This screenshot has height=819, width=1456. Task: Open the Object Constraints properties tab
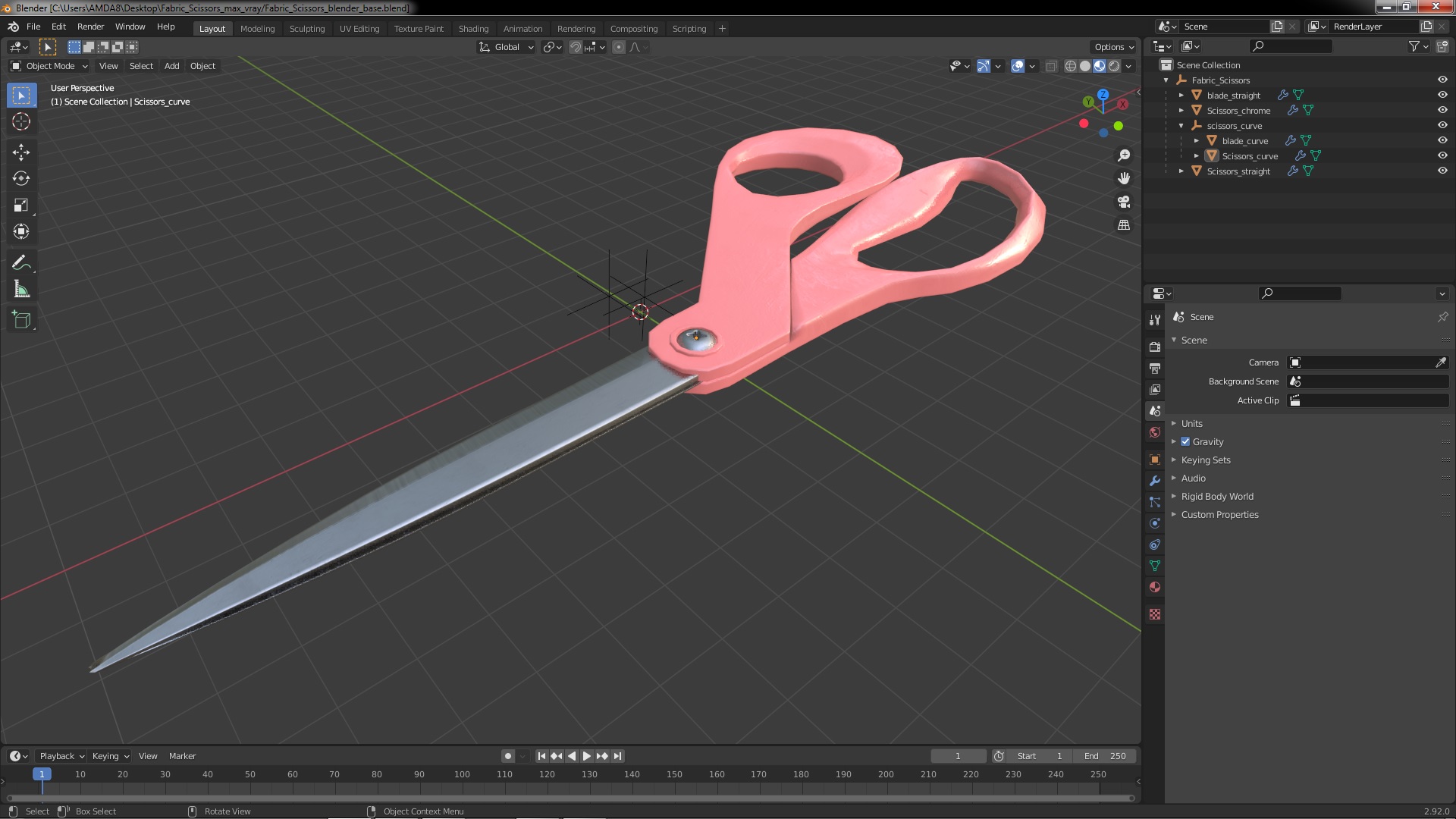coord(1155,544)
